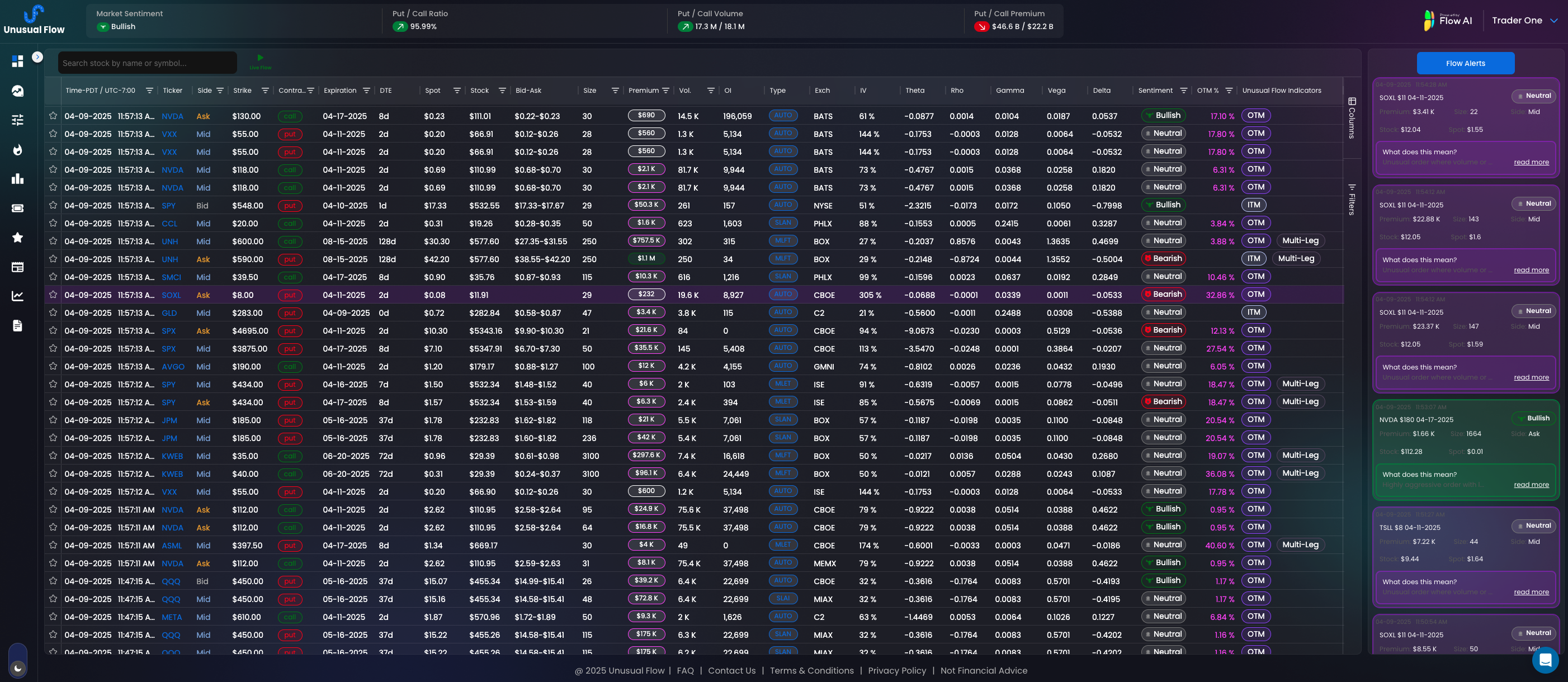Start Live Flow with play button

point(261,58)
